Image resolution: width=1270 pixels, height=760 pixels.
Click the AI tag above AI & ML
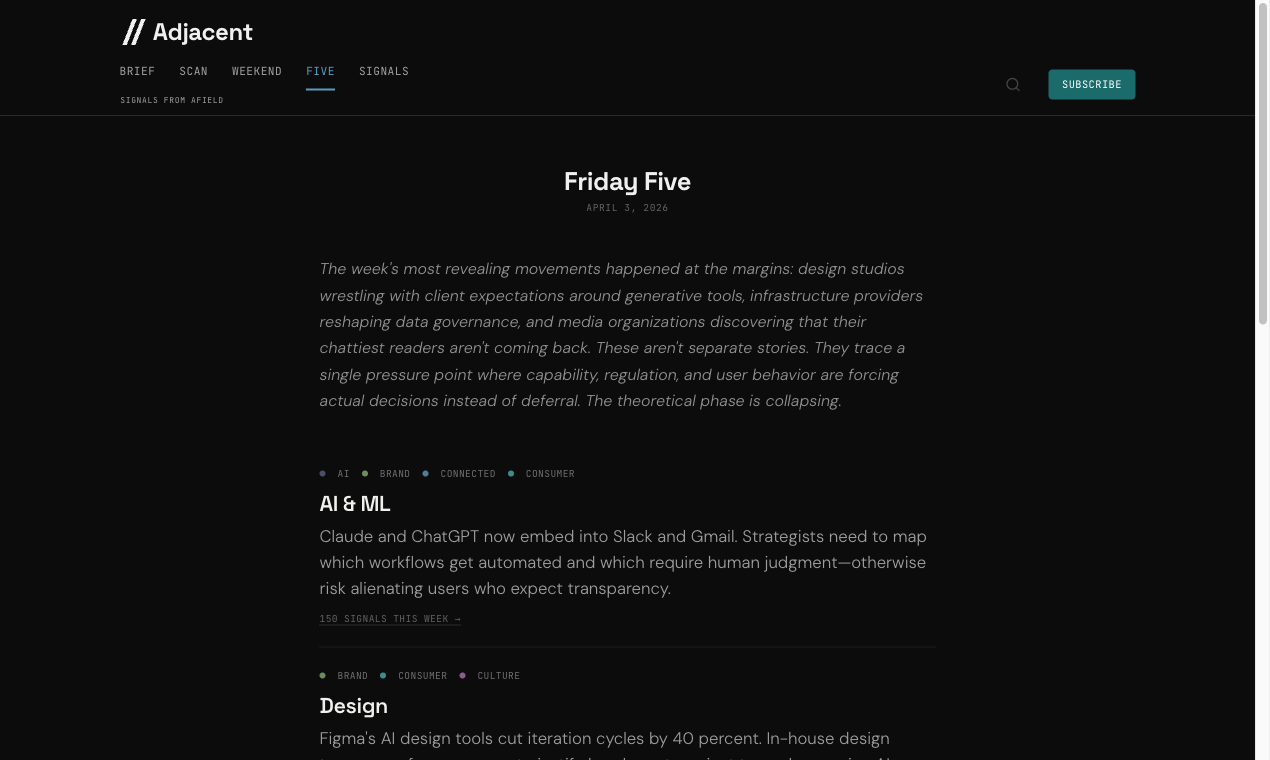click(343, 474)
